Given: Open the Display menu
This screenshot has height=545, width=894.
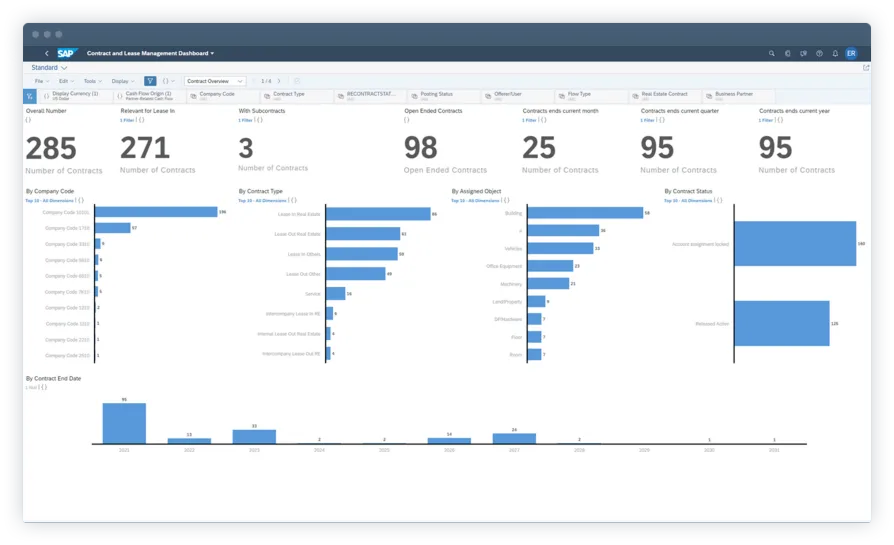Looking at the screenshot, I should tap(121, 81).
